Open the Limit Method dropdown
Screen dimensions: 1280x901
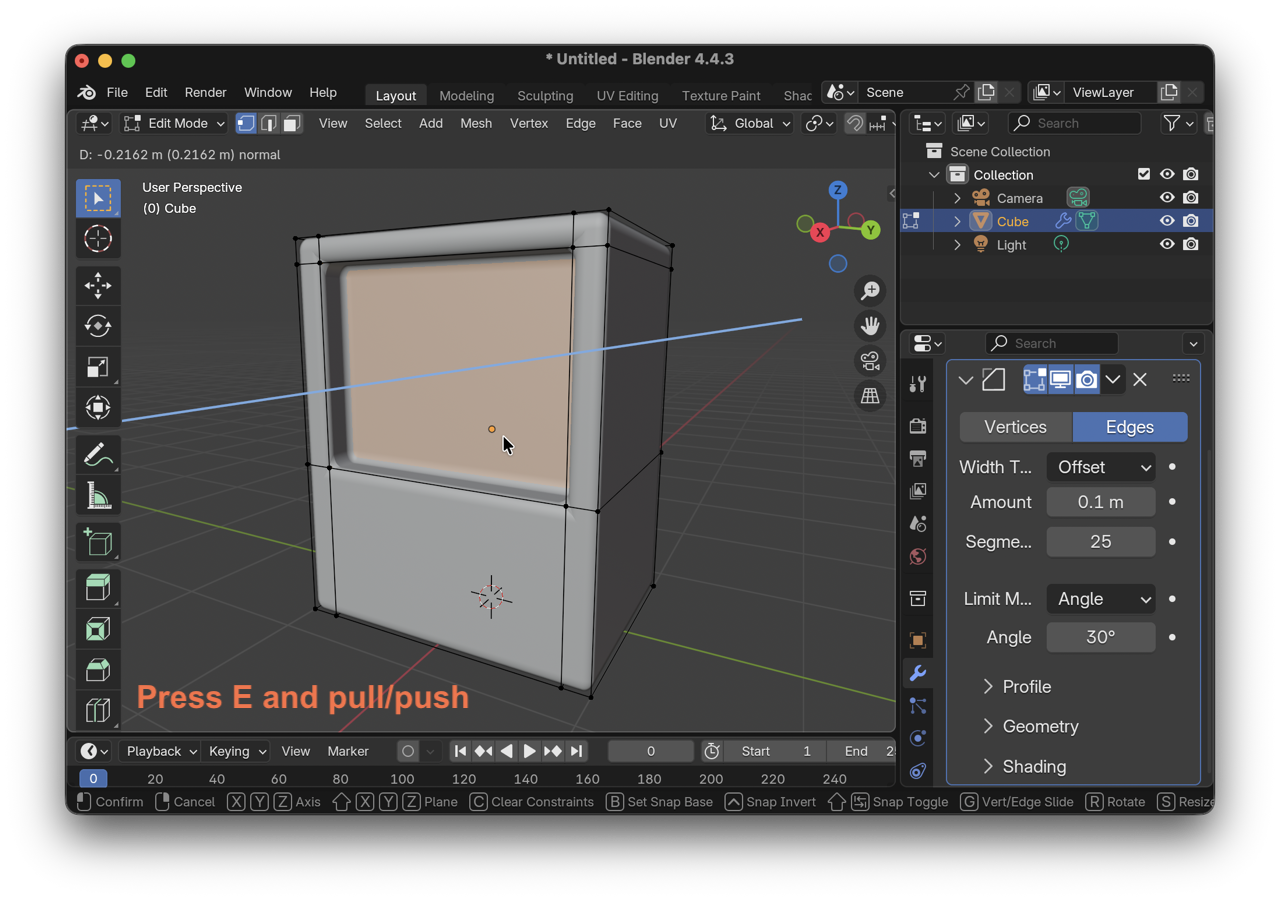(x=1100, y=598)
